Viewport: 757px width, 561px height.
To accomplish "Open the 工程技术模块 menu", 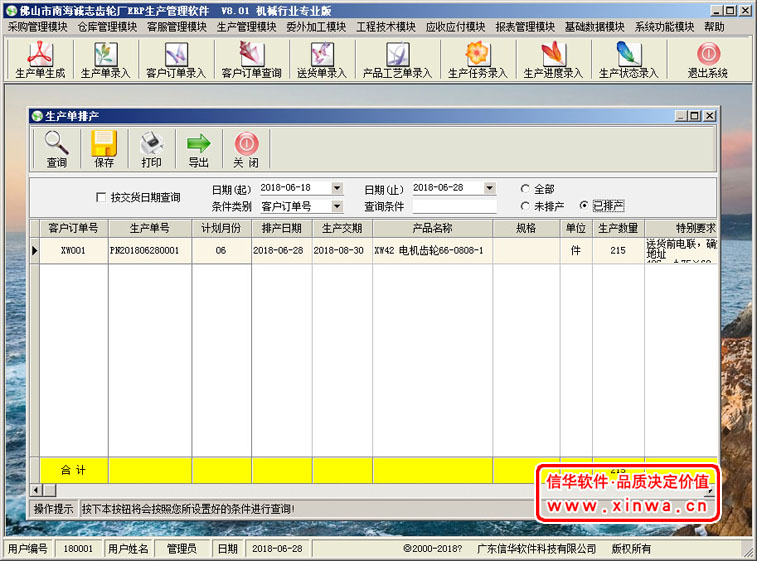I will (x=386, y=27).
